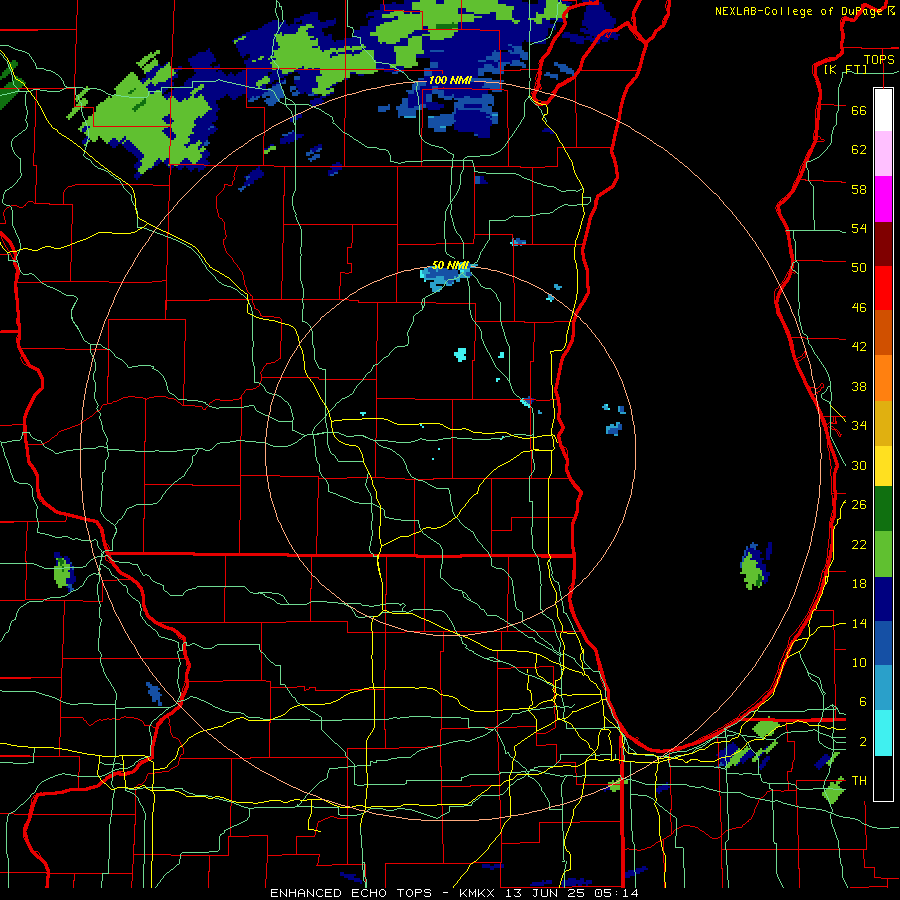Click the white swatch in the tops legend

(883, 110)
